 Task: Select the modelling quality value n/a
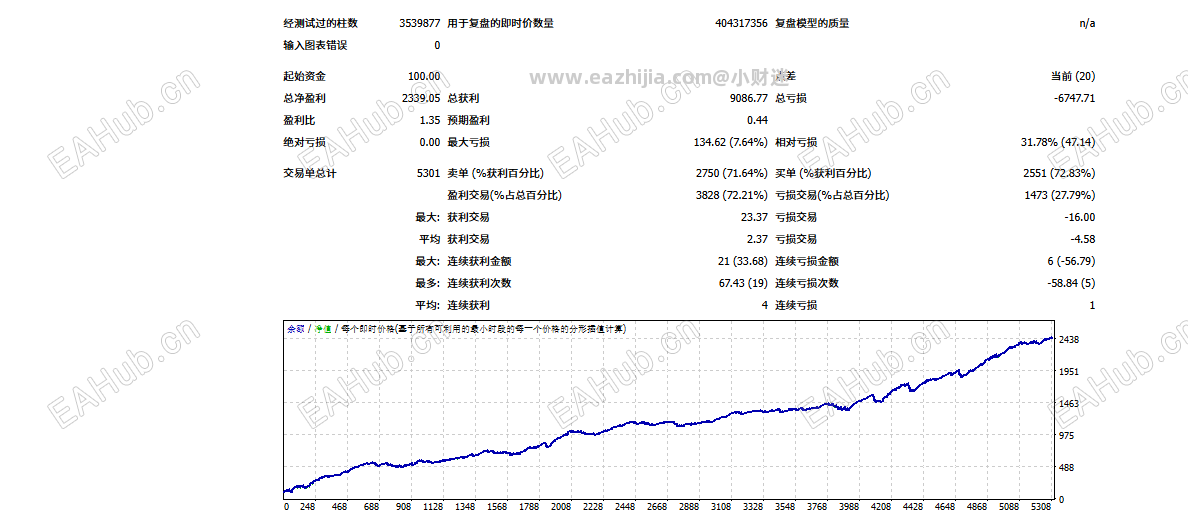1087,23
